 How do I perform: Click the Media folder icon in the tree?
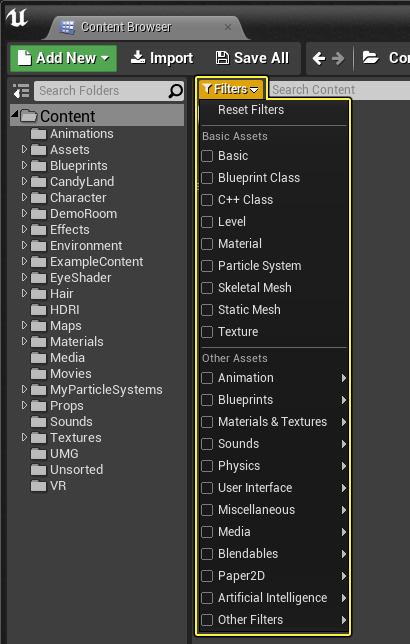point(39,358)
